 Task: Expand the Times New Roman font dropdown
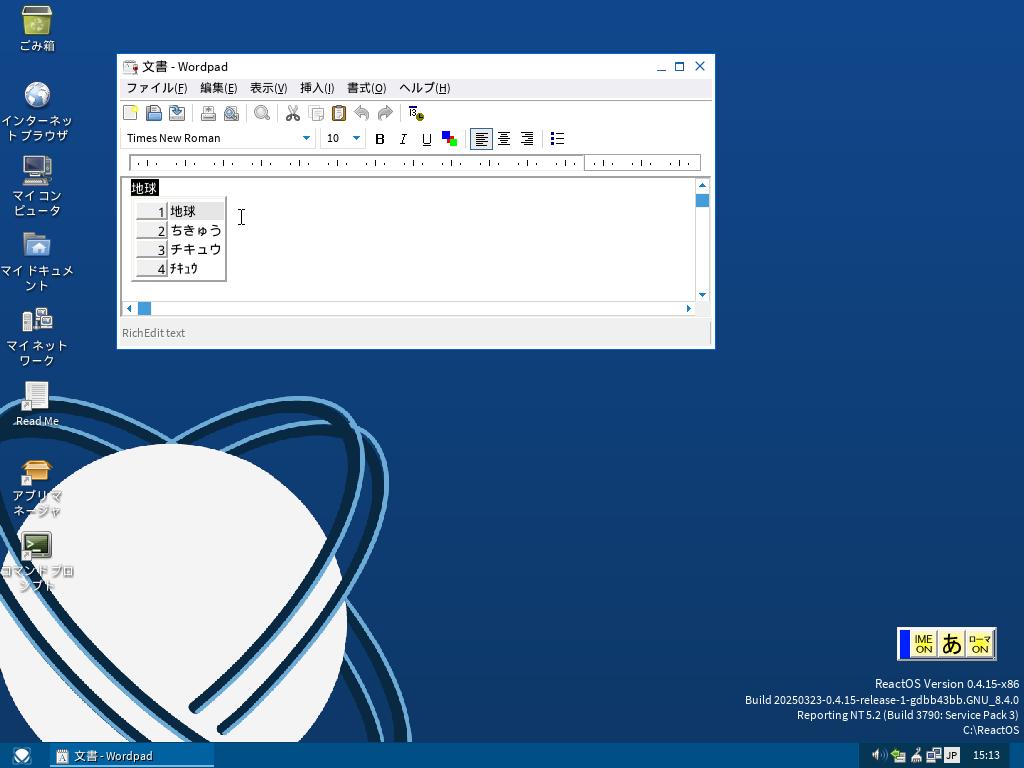pos(306,139)
